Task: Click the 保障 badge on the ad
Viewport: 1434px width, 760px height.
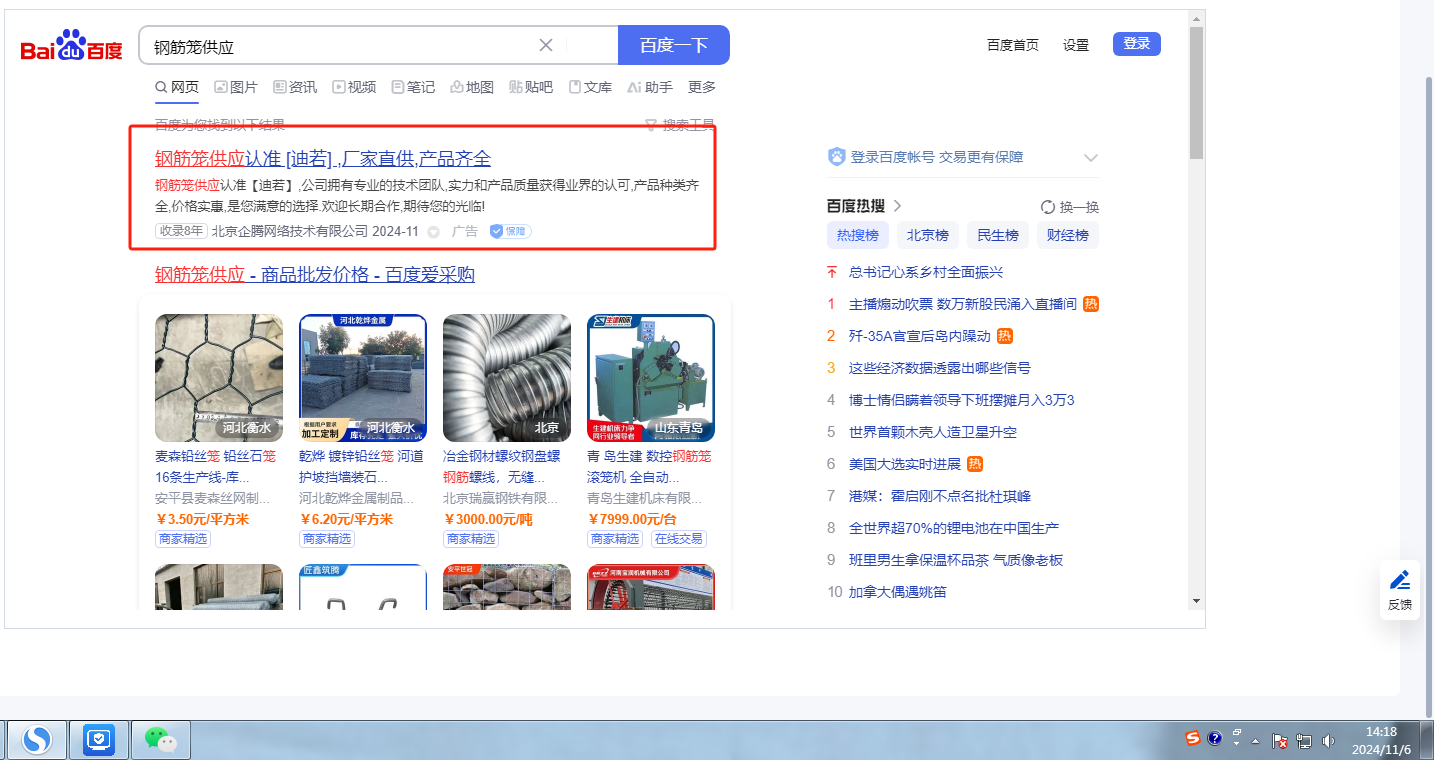Action: [x=510, y=231]
